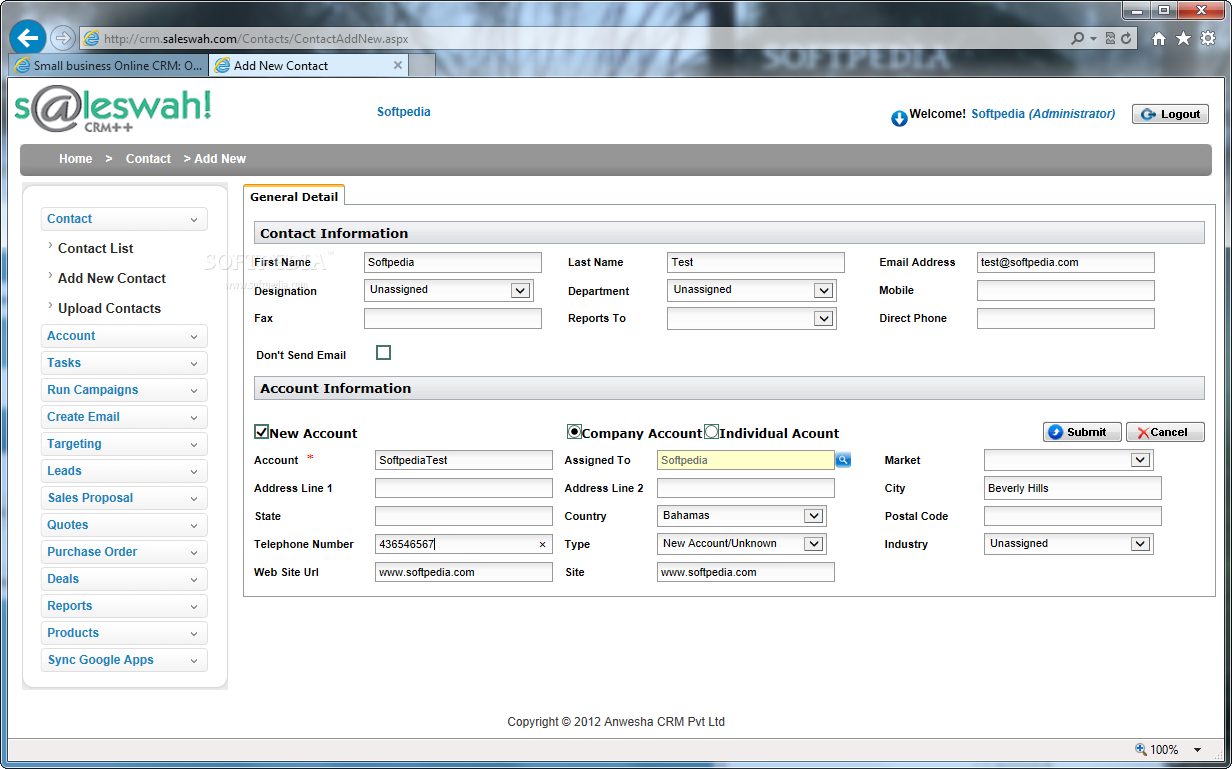Click into the Mobile field

click(1066, 290)
